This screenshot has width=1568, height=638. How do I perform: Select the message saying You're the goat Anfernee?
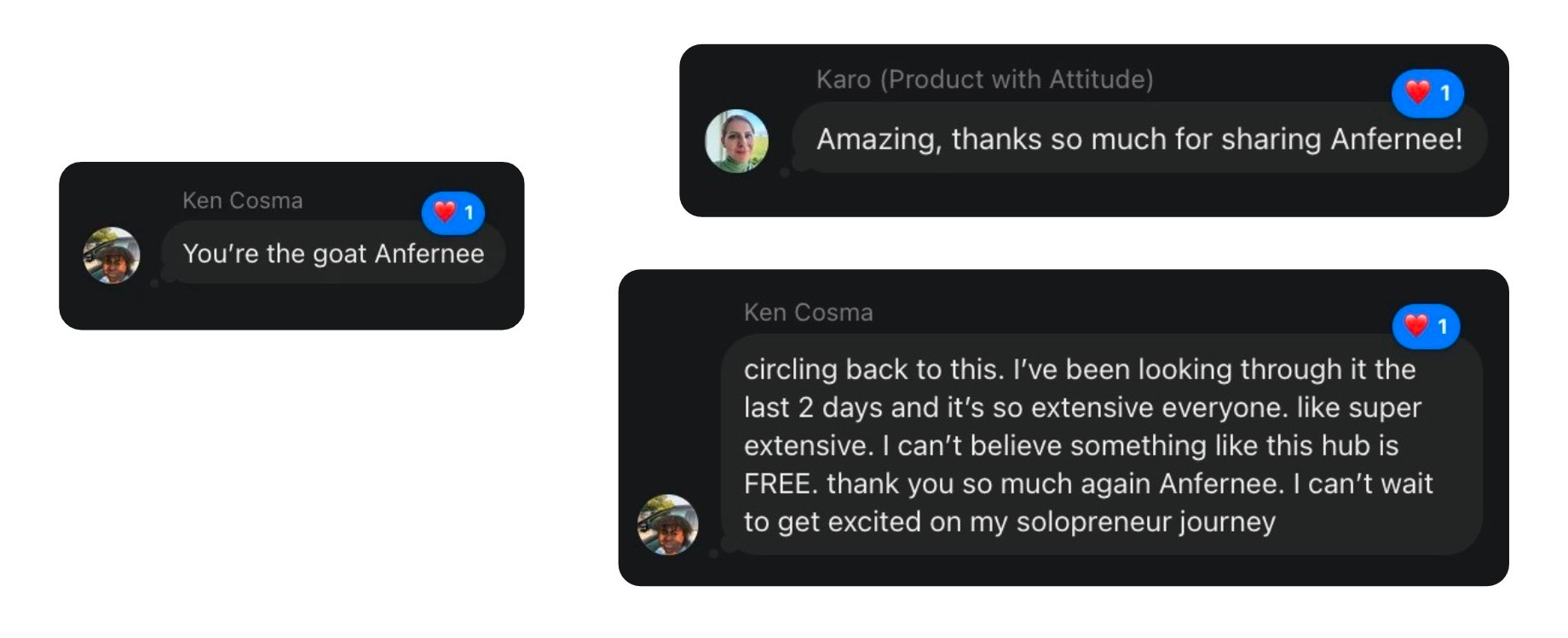[x=331, y=253]
